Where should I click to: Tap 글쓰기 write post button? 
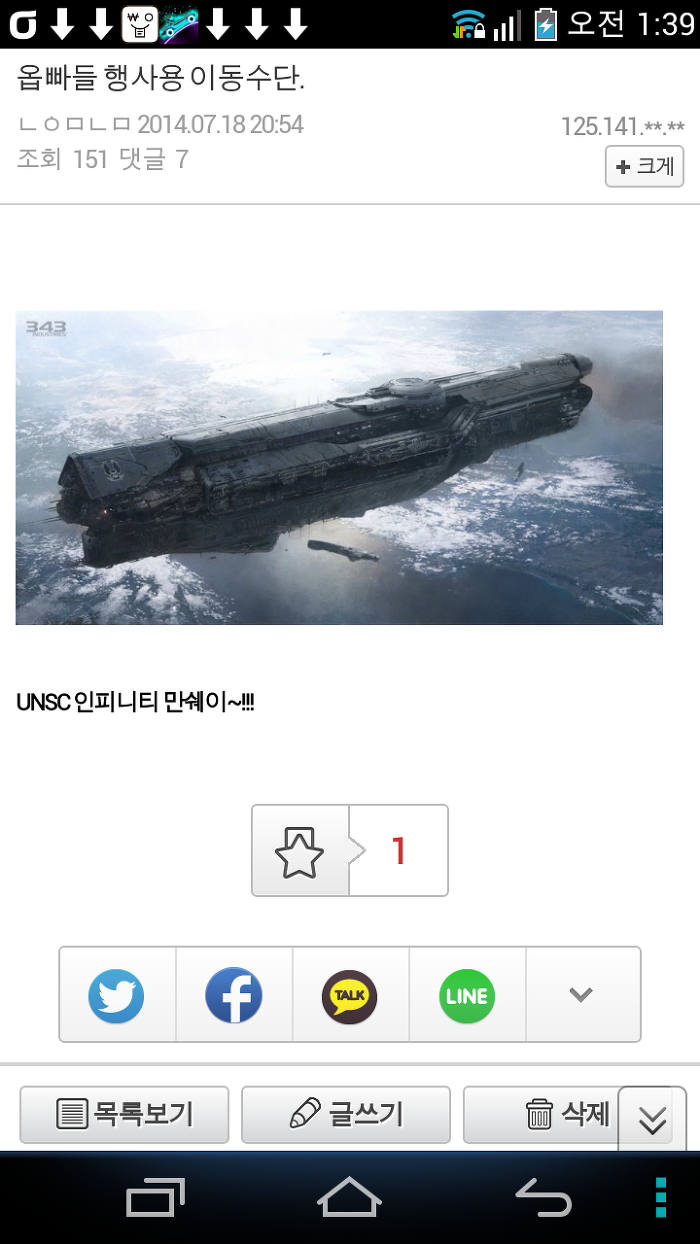(x=346, y=1114)
